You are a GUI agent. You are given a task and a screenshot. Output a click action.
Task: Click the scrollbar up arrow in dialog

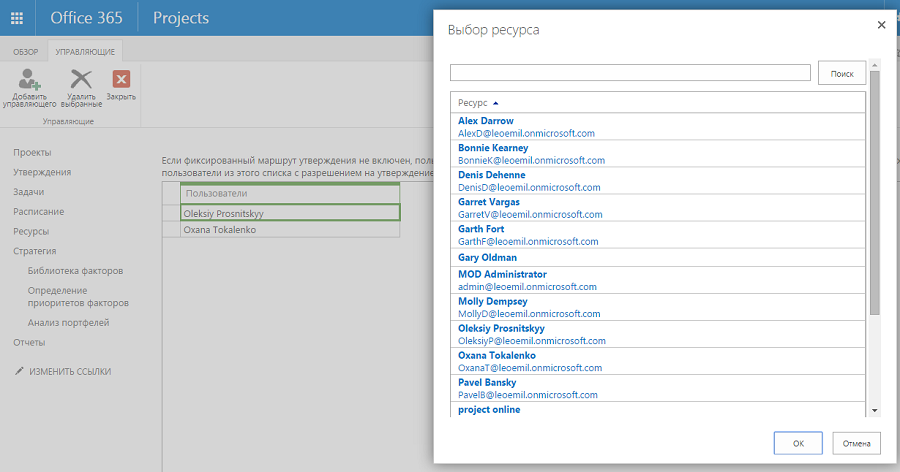click(874, 65)
